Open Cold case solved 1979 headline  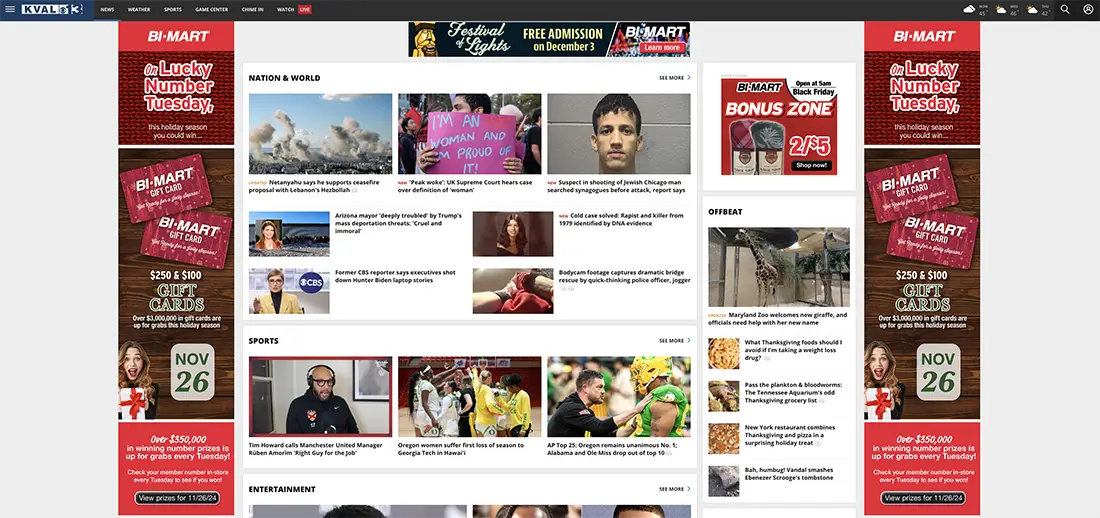[622, 220]
